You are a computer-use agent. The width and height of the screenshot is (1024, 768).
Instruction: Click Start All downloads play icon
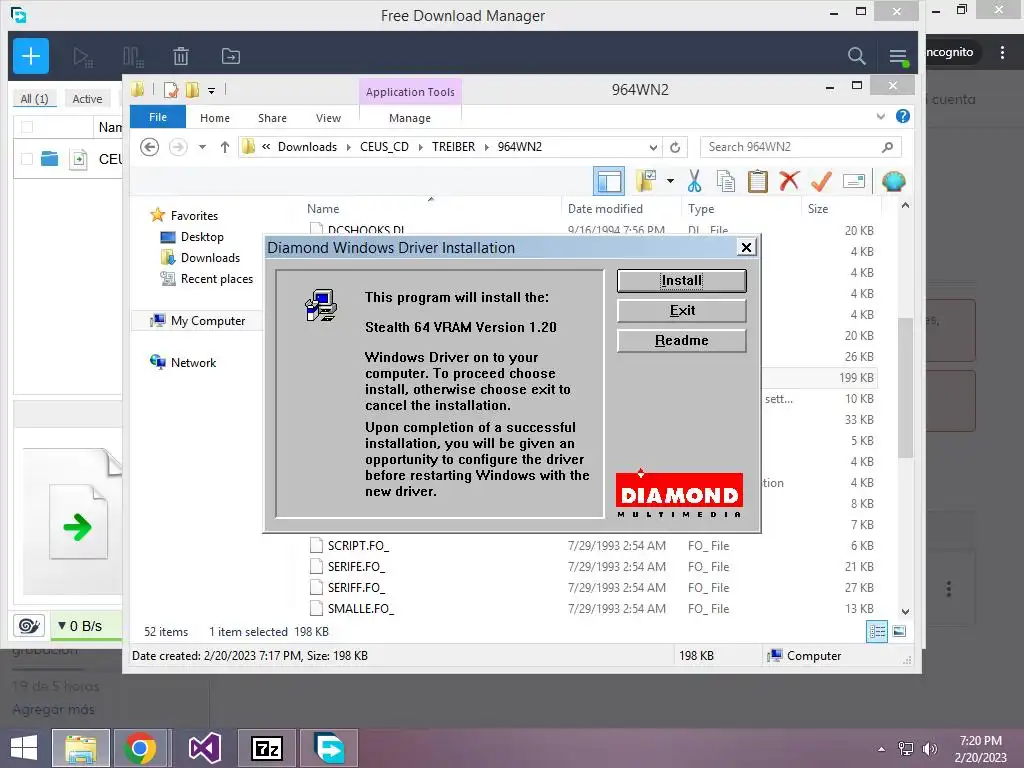tap(83, 57)
